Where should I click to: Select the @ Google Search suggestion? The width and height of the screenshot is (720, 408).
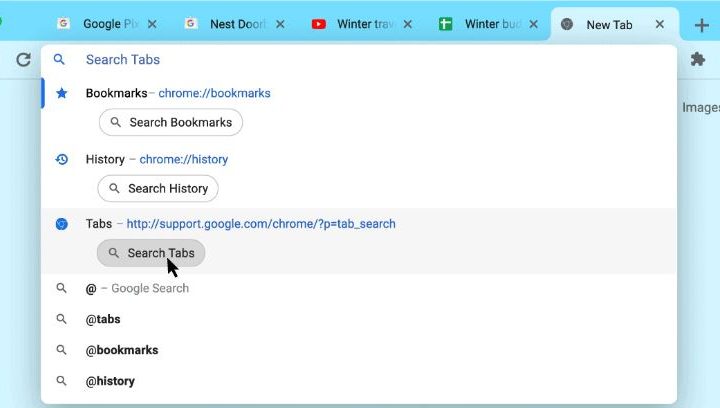[359, 288]
